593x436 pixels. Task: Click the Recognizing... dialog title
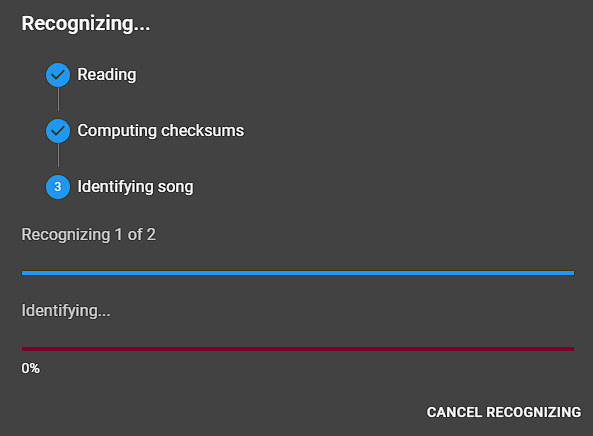(x=86, y=24)
